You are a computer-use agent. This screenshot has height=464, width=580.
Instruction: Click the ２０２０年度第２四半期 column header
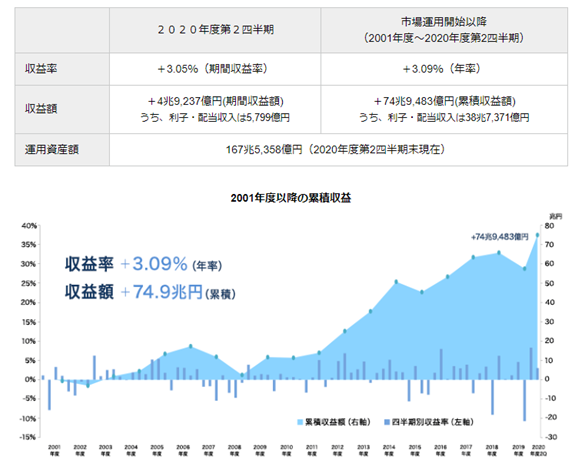point(215,30)
